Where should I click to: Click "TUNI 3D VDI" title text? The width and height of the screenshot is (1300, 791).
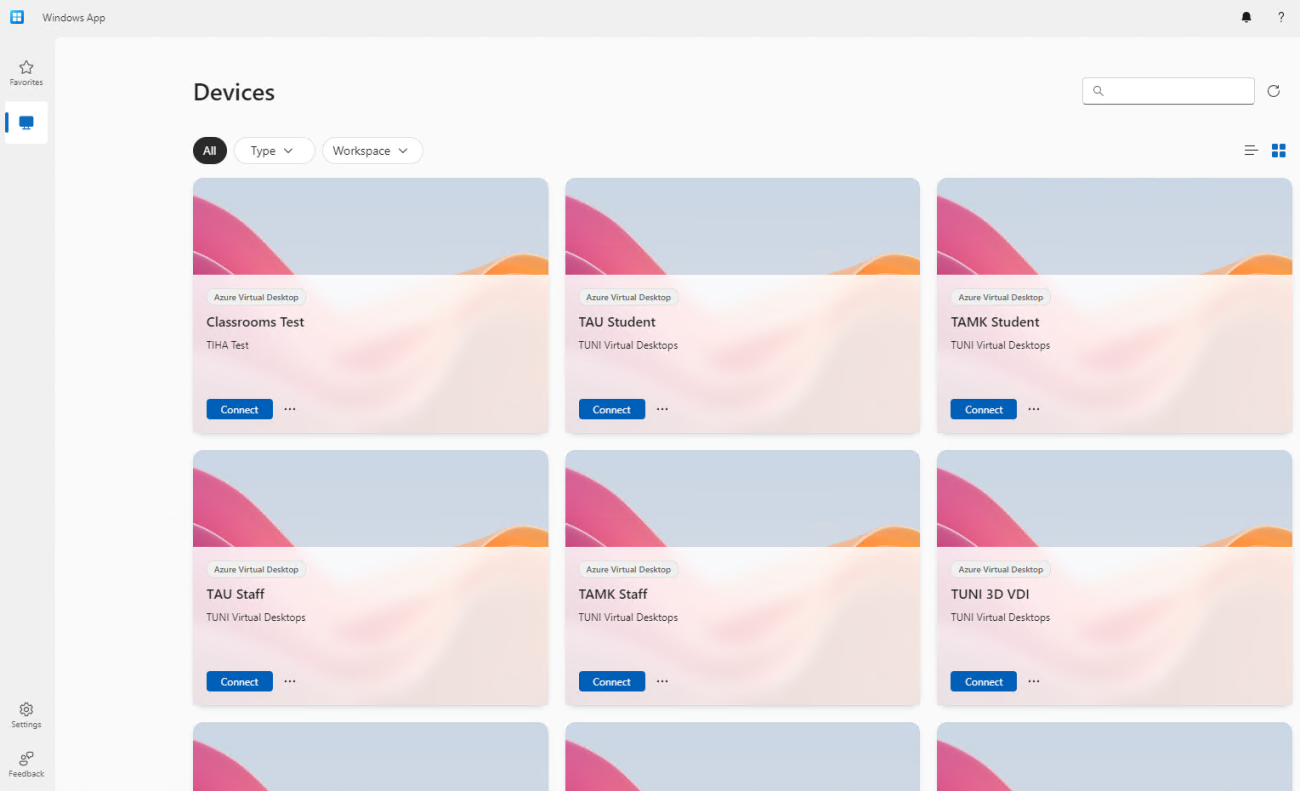point(990,594)
